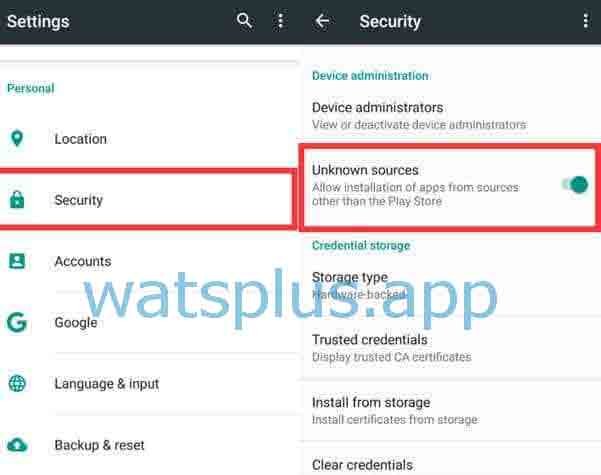601x475 pixels.
Task: Tap the search magnifier icon in Settings
Action: 244,20
